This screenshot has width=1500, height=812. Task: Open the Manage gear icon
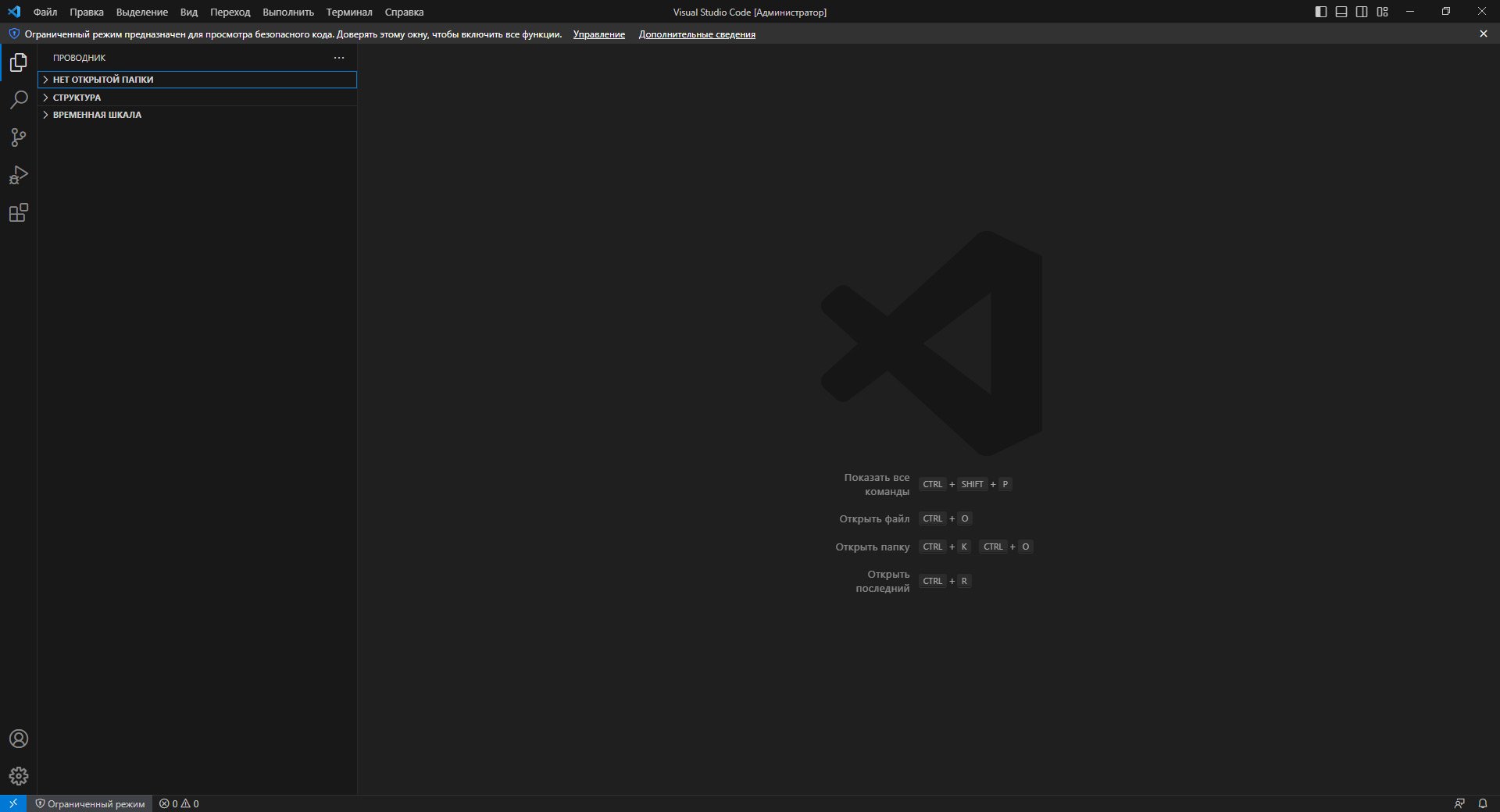click(x=19, y=776)
